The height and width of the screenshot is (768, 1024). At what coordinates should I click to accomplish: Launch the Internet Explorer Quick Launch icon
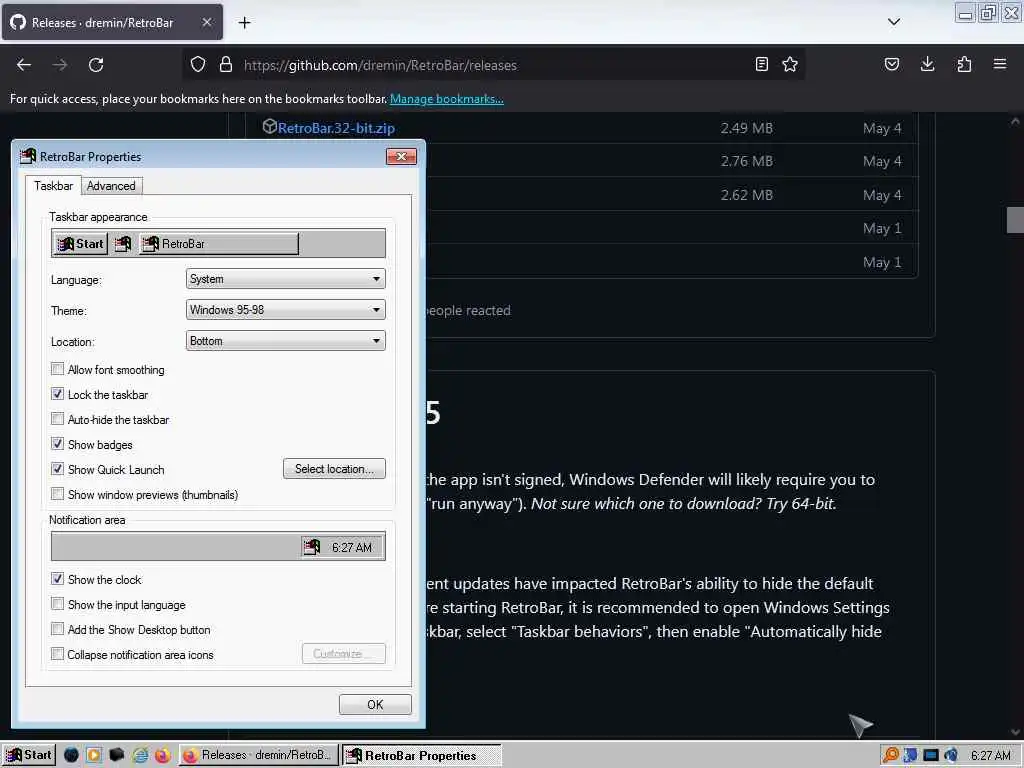(x=140, y=755)
